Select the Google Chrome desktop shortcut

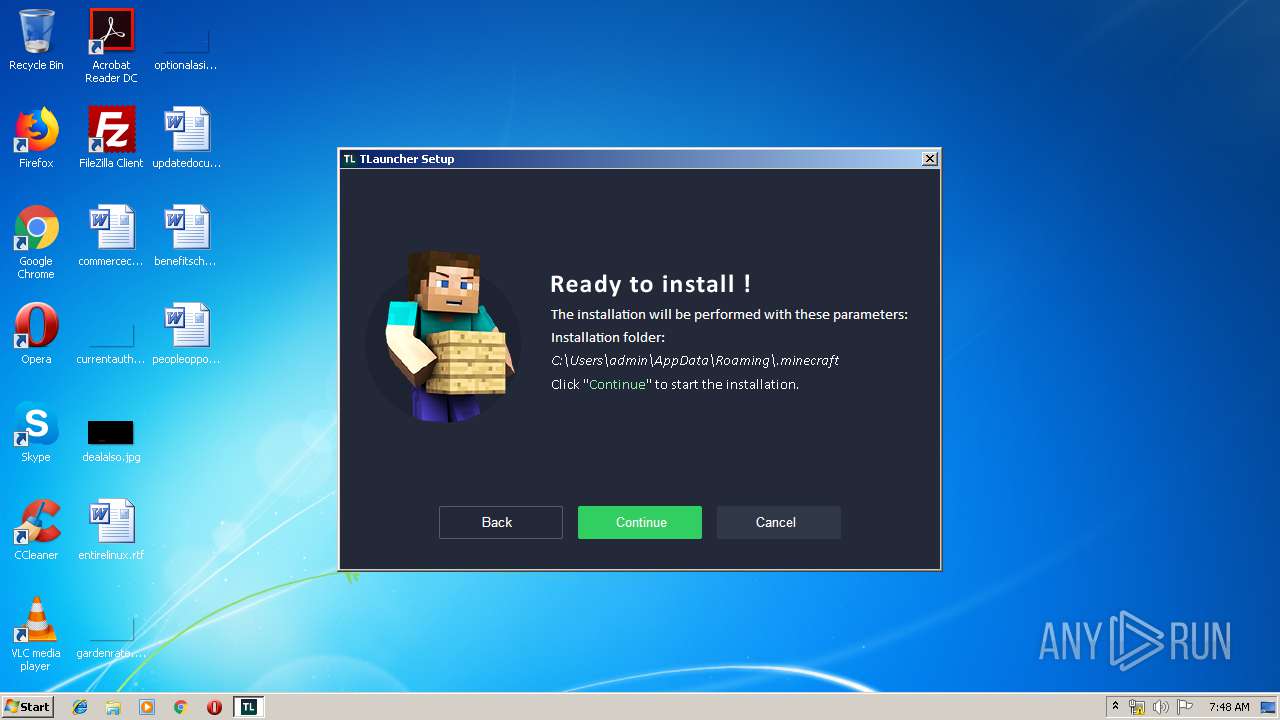pos(36,242)
